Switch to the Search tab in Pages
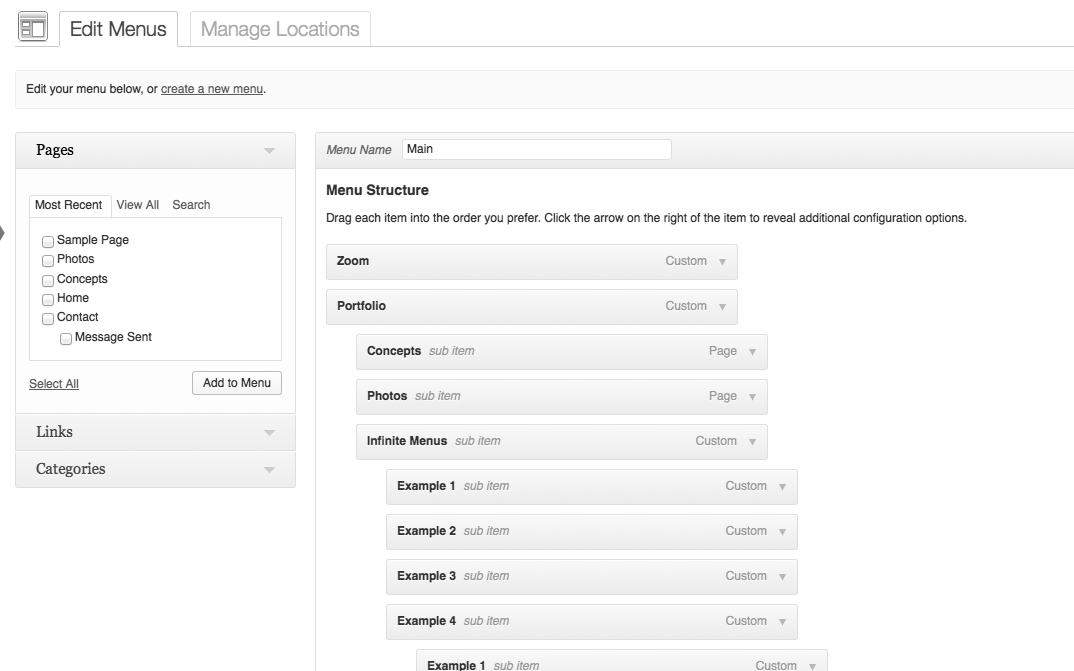Screen dimensions: 1074x671 coord(191,205)
